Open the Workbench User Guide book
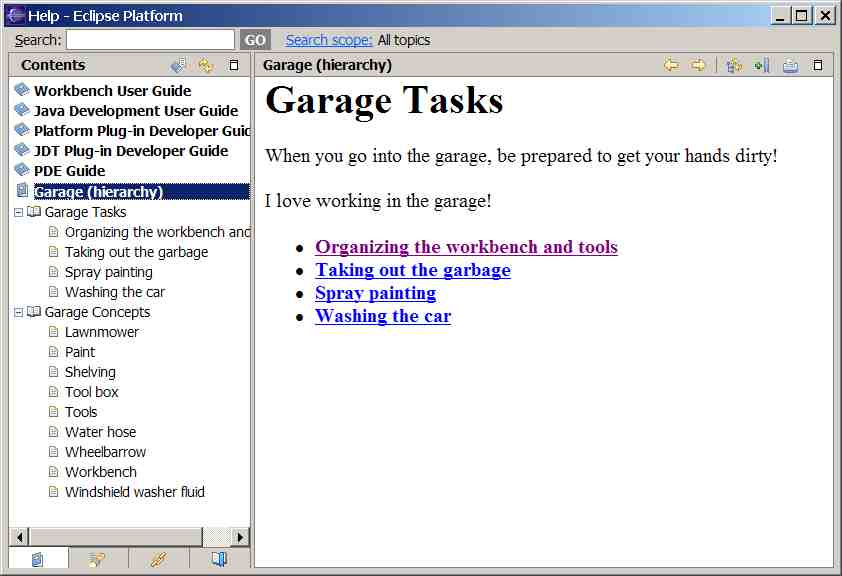842x576 pixels. click(x=112, y=91)
